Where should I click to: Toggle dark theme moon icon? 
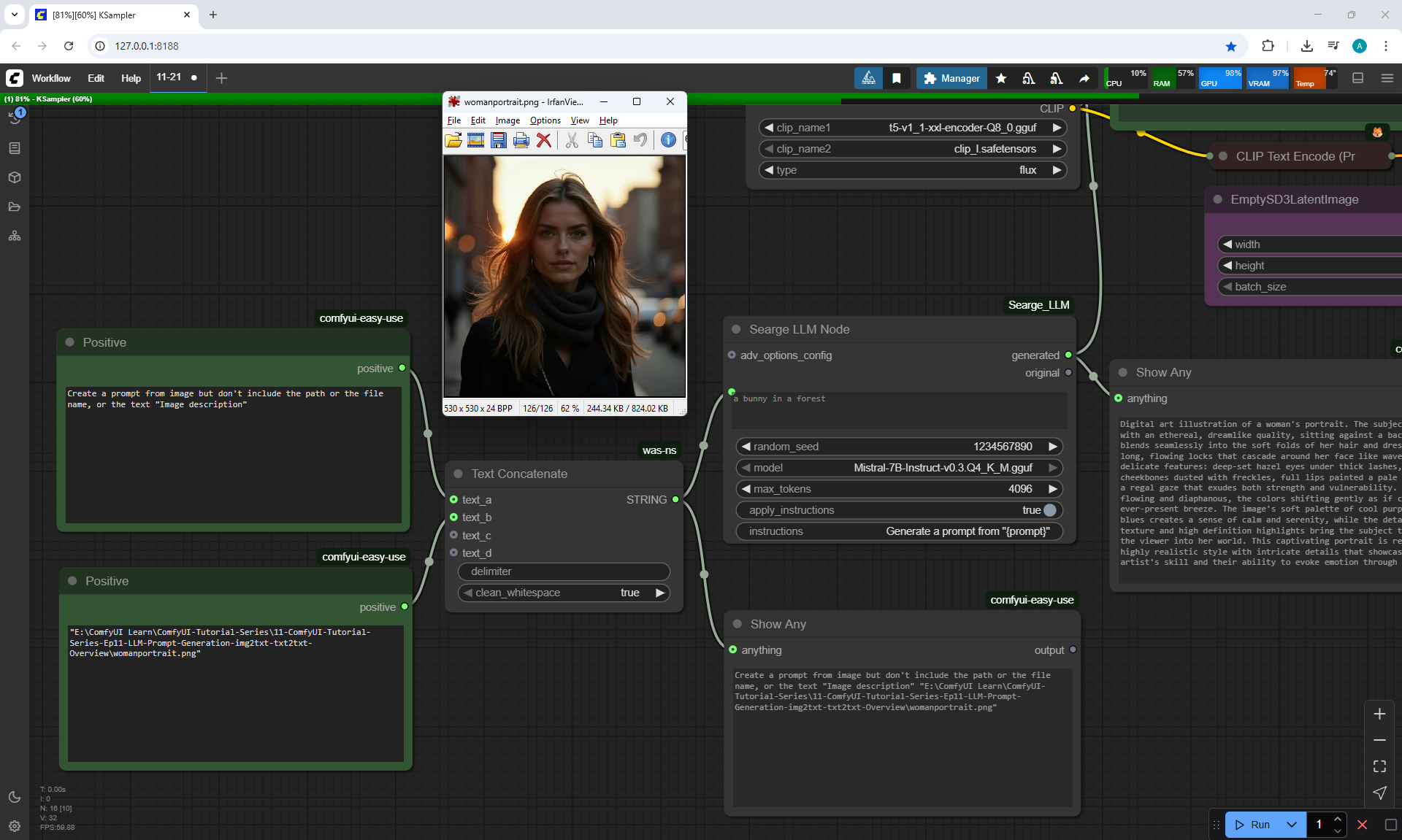(15, 797)
